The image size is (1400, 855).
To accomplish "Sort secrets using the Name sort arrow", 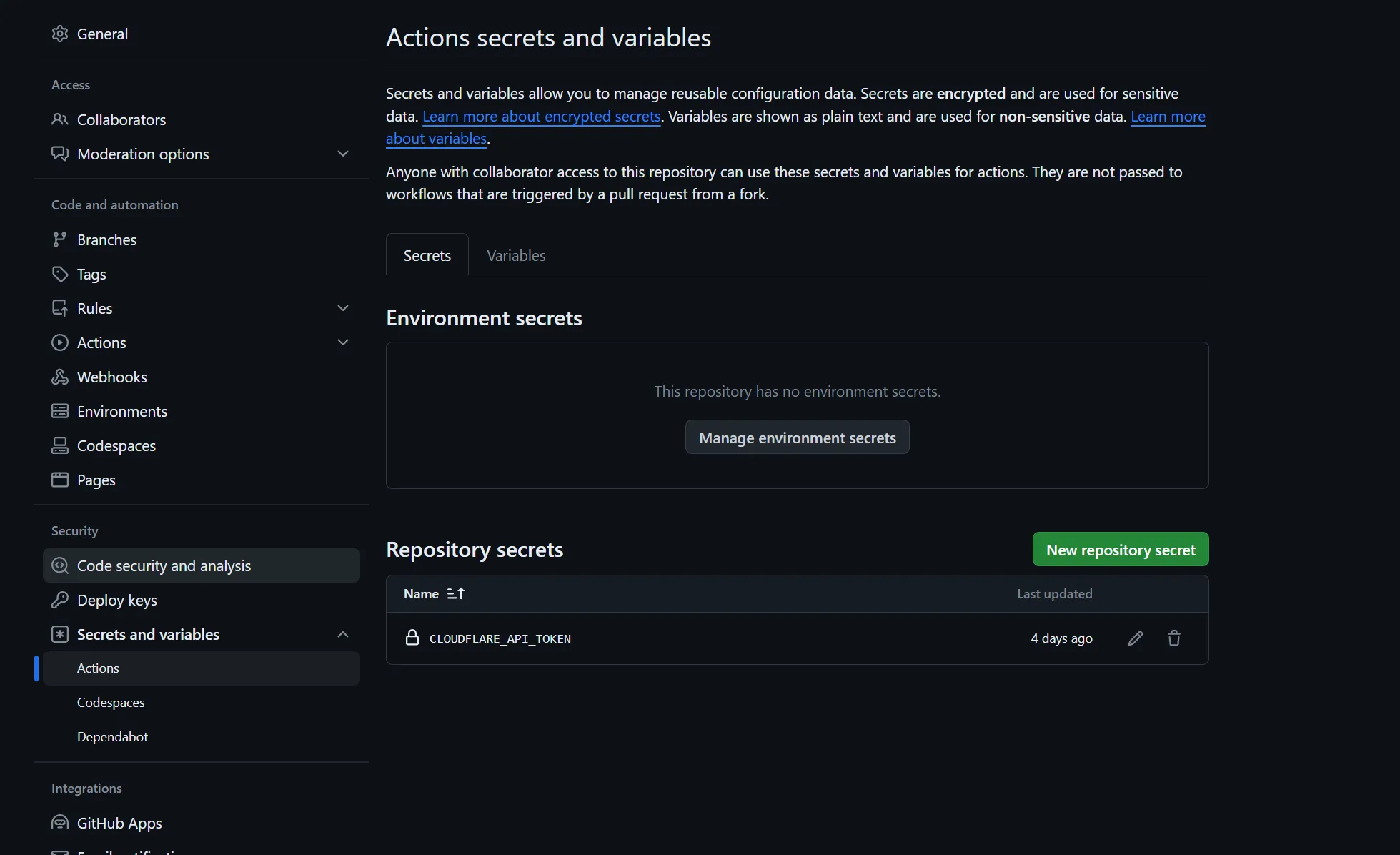I will [455, 594].
